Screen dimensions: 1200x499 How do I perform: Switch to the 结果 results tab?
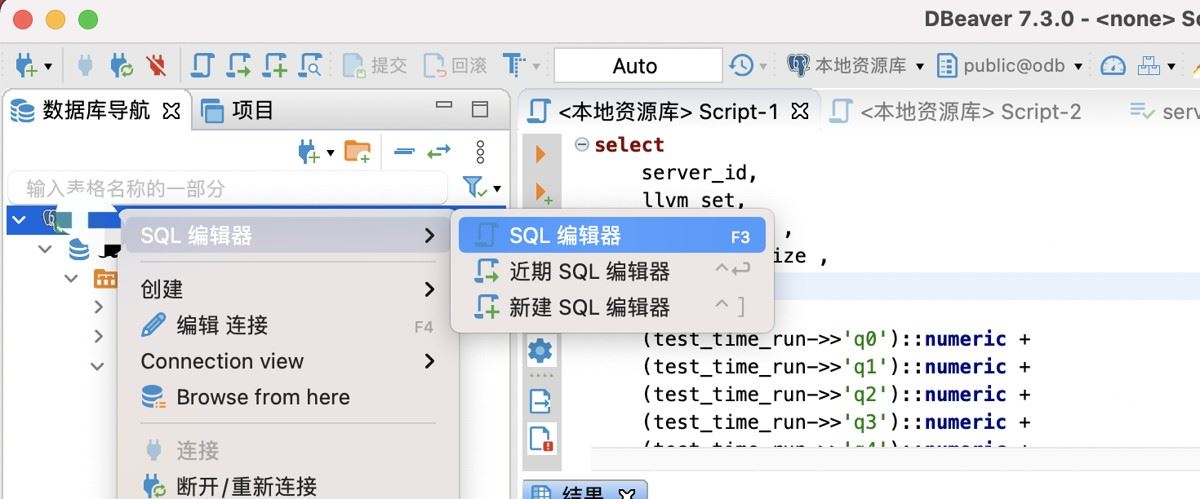[585, 492]
